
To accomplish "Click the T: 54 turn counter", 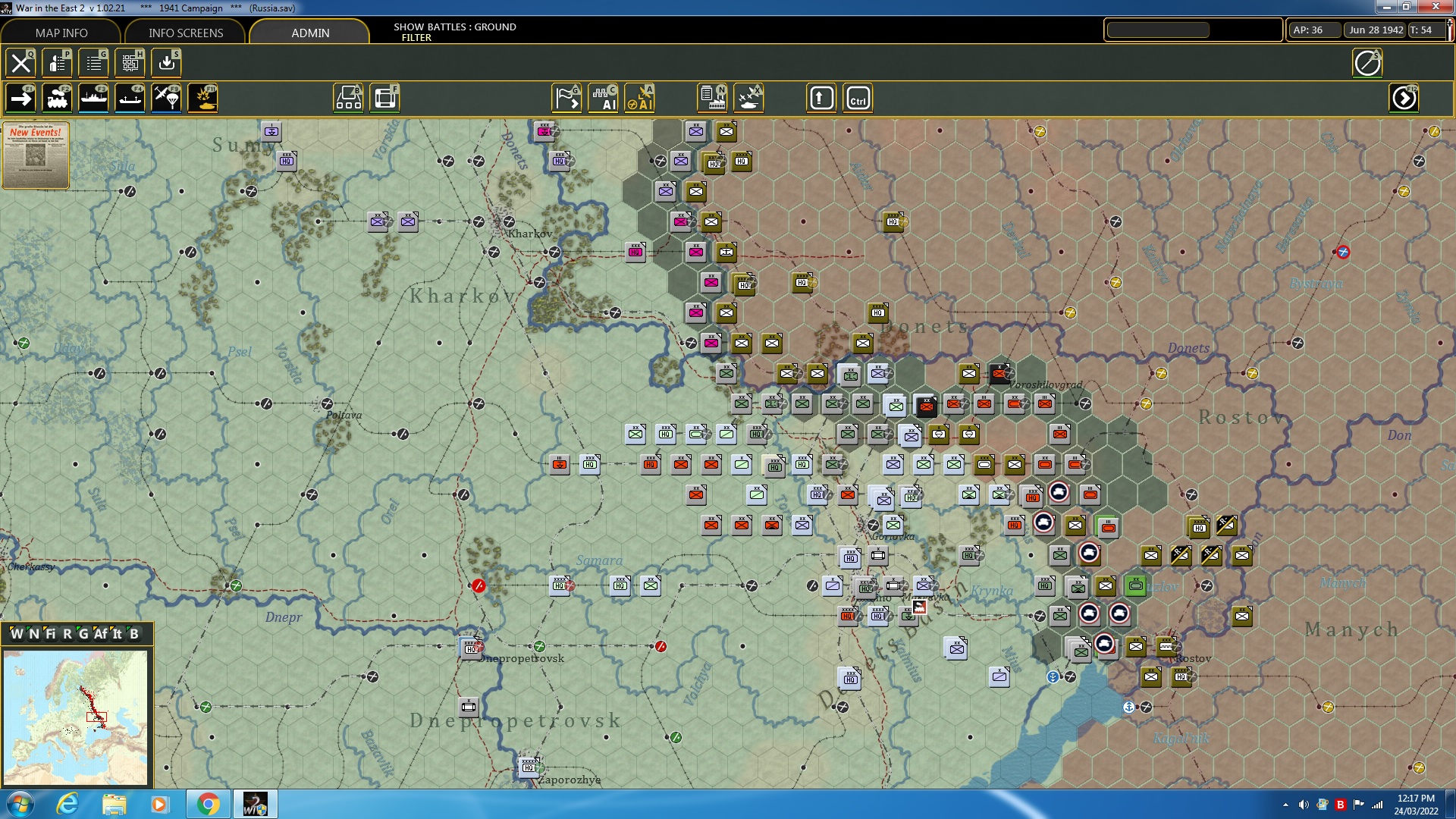I will tap(1426, 30).
